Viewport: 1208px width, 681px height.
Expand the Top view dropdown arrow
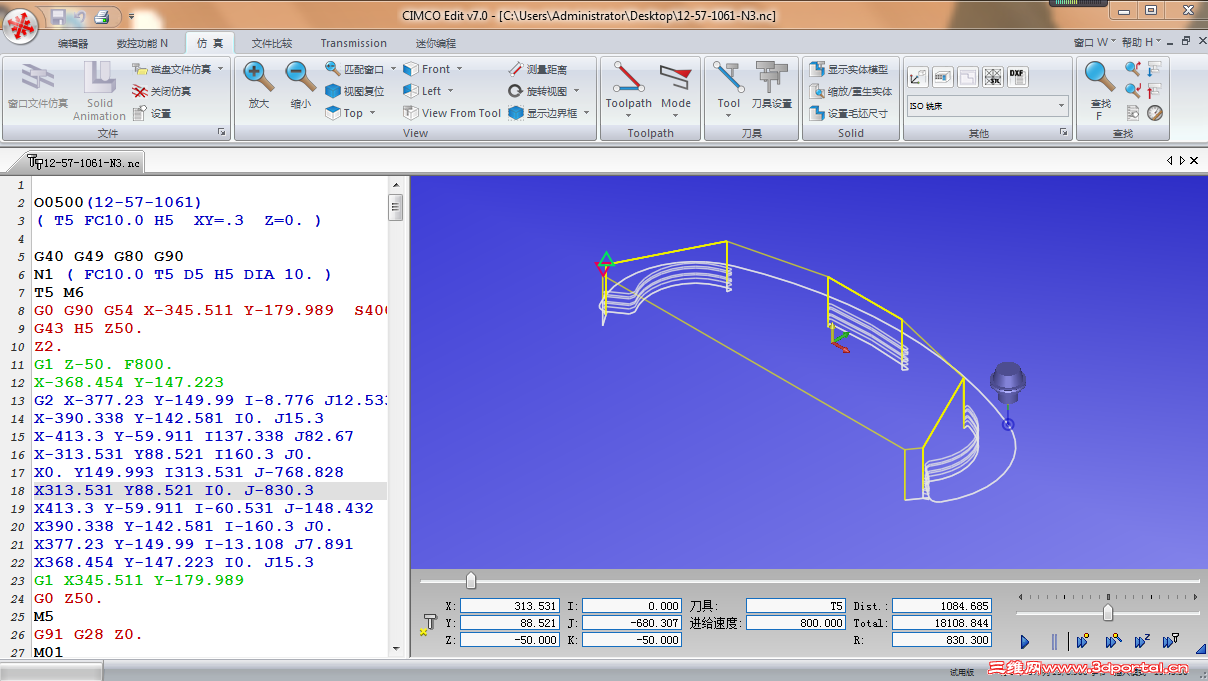tap(373, 113)
